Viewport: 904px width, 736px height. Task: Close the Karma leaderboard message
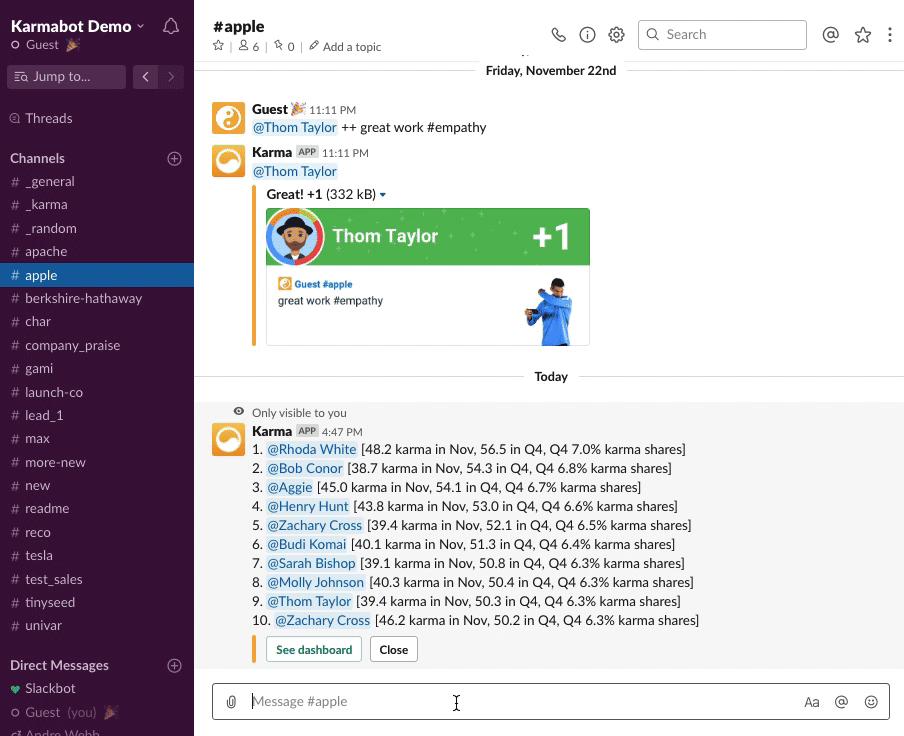coord(394,650)
